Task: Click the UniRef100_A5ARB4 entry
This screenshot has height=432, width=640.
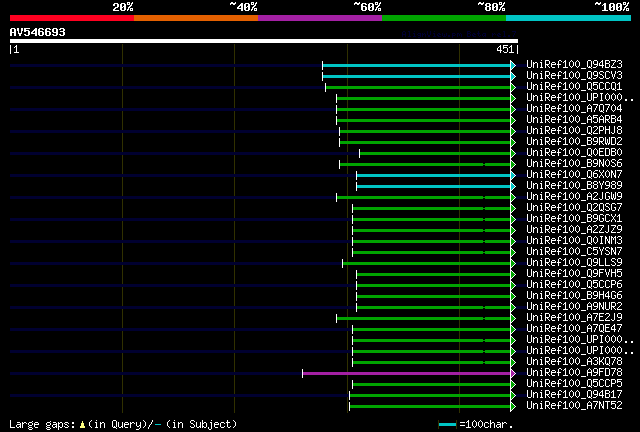Action: pyautogui.click(x=574, y=120)
